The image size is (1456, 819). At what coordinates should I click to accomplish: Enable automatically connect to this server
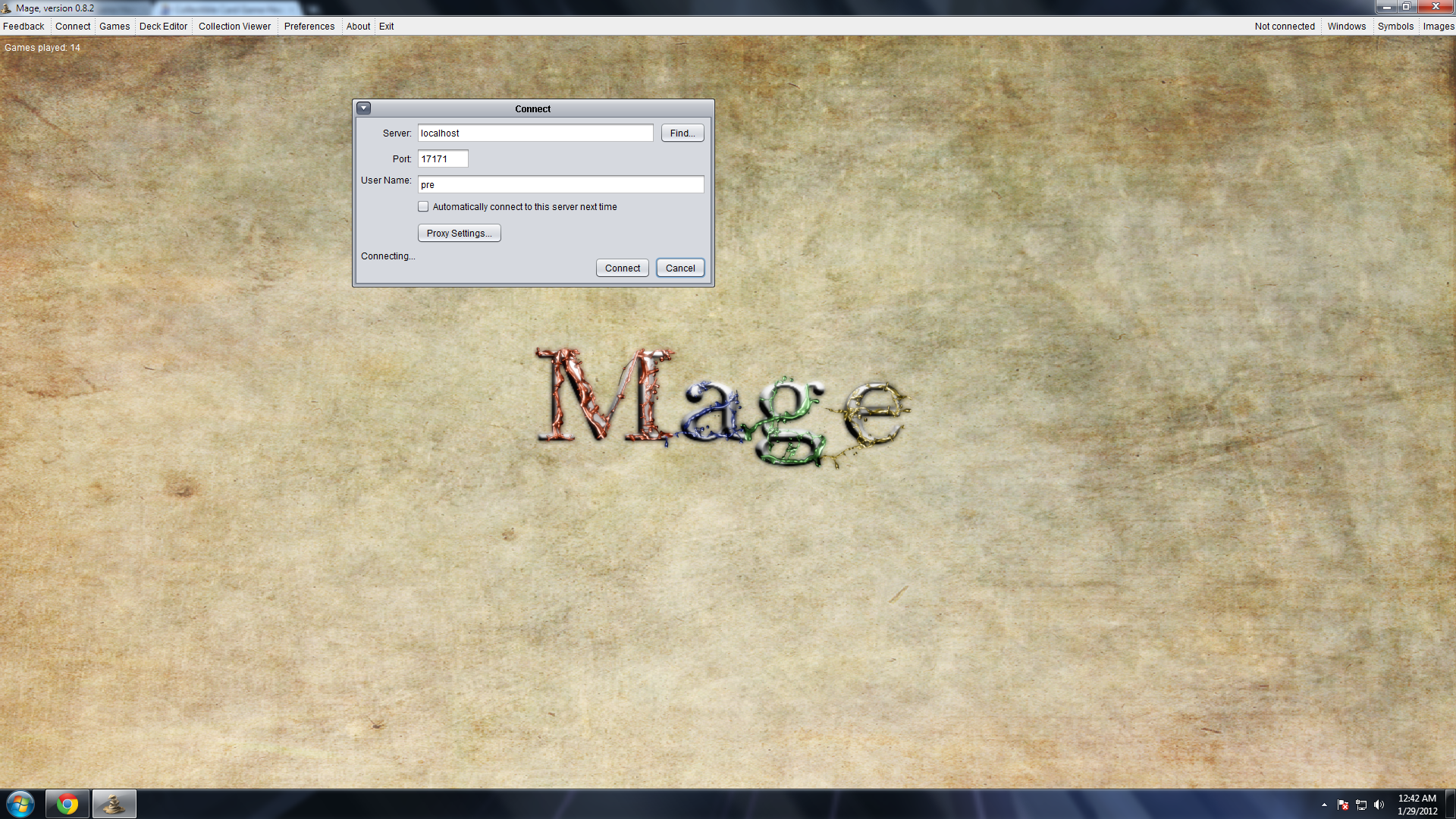tap(423, 206)
